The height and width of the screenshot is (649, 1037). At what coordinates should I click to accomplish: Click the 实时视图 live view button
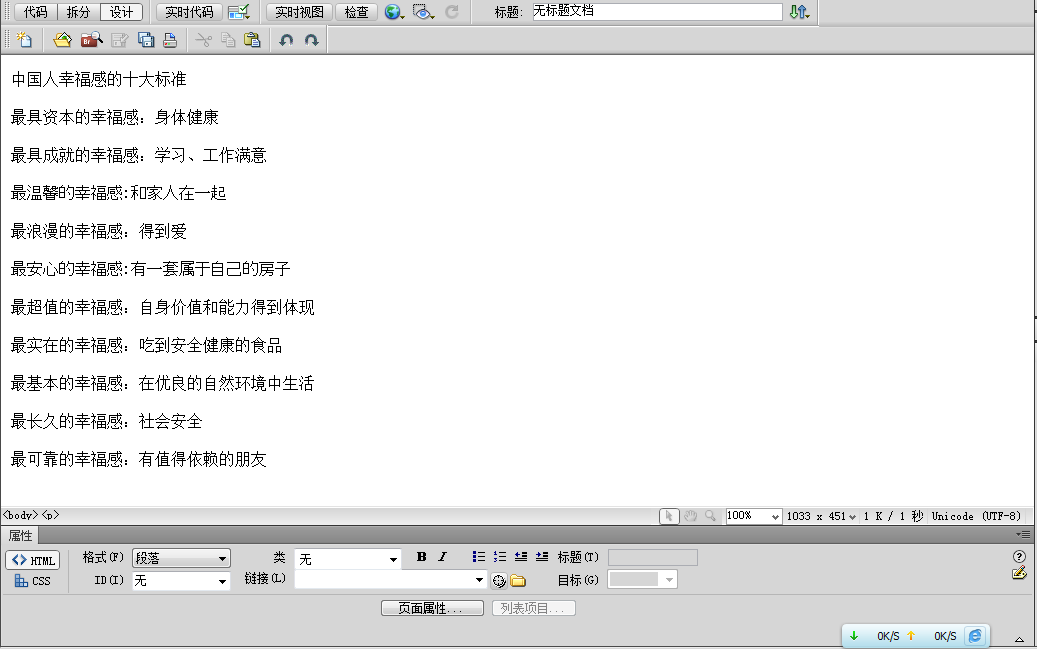299,12
